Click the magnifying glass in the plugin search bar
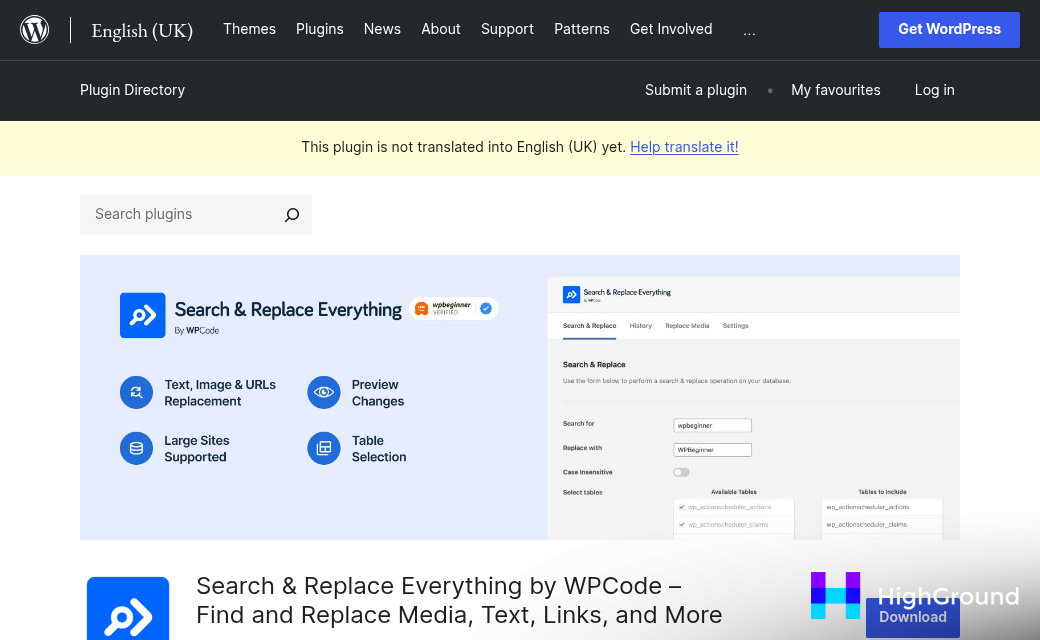1040x640 pixels. click(291, 214)
